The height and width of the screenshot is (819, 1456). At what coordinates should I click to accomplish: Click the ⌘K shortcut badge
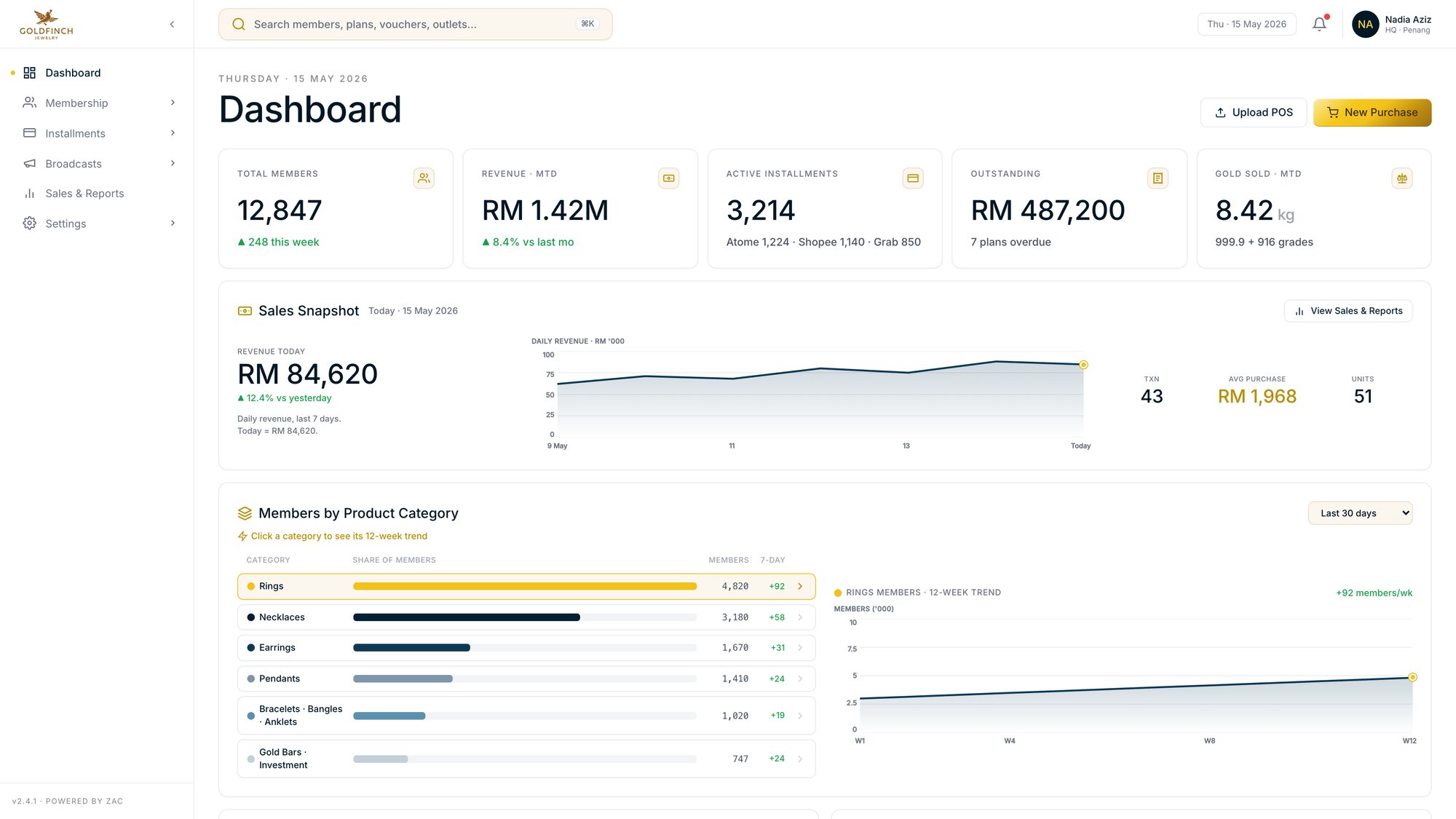tap(587, 24)
